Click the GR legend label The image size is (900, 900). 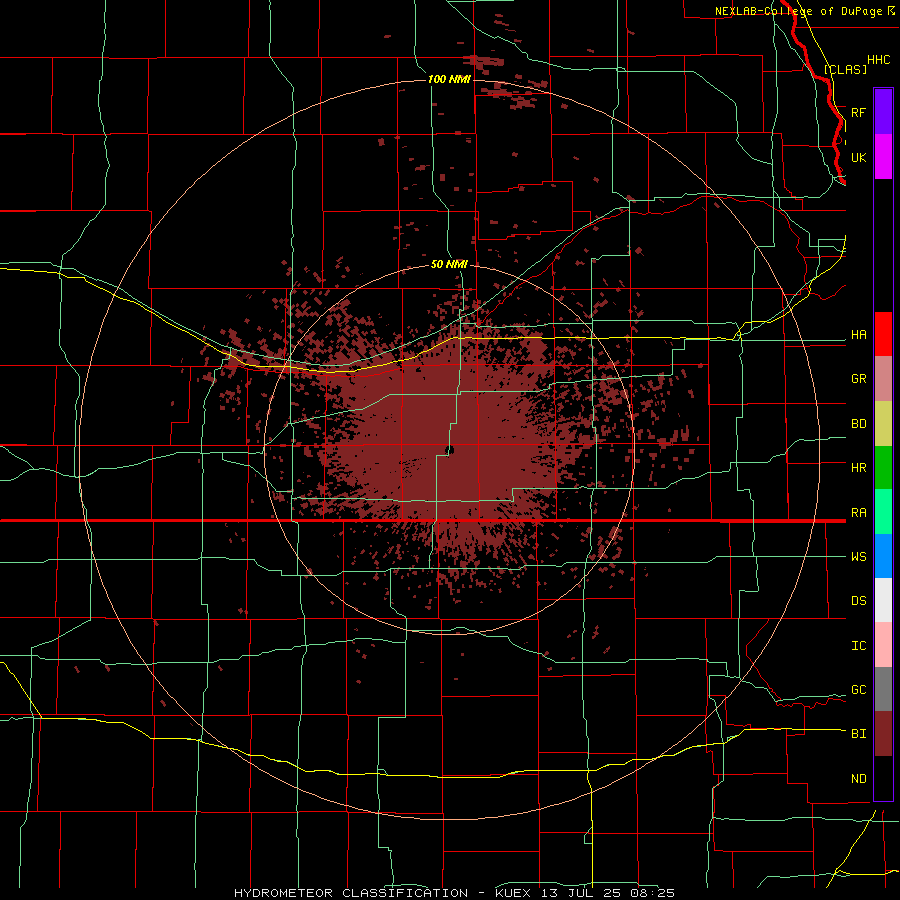pos(858,379)
